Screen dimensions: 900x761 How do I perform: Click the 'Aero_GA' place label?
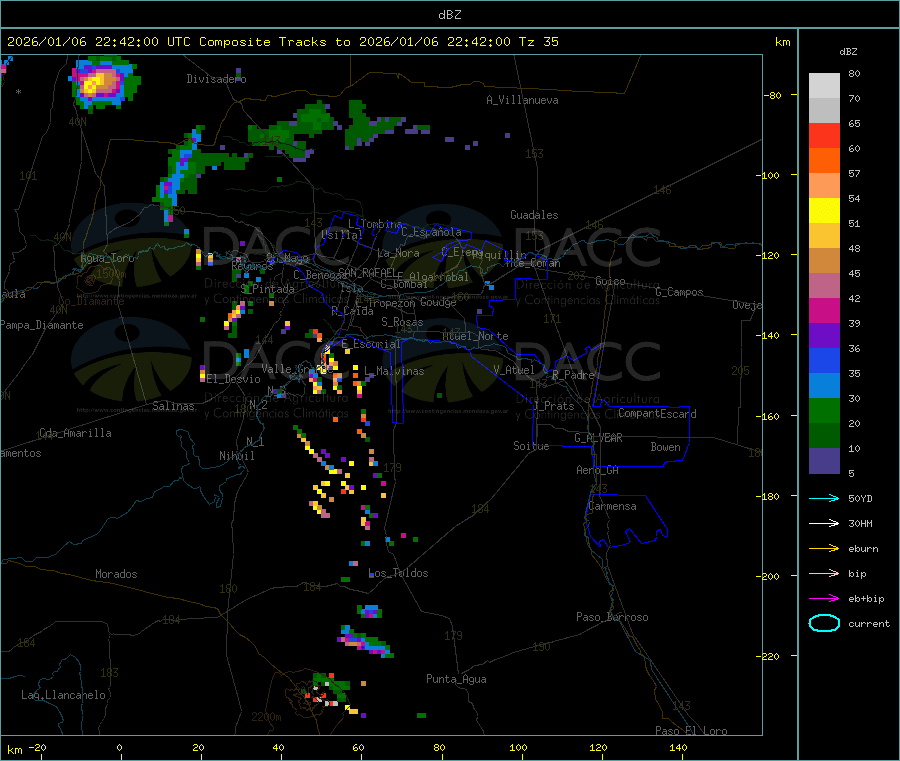click(x=597, y=470)
